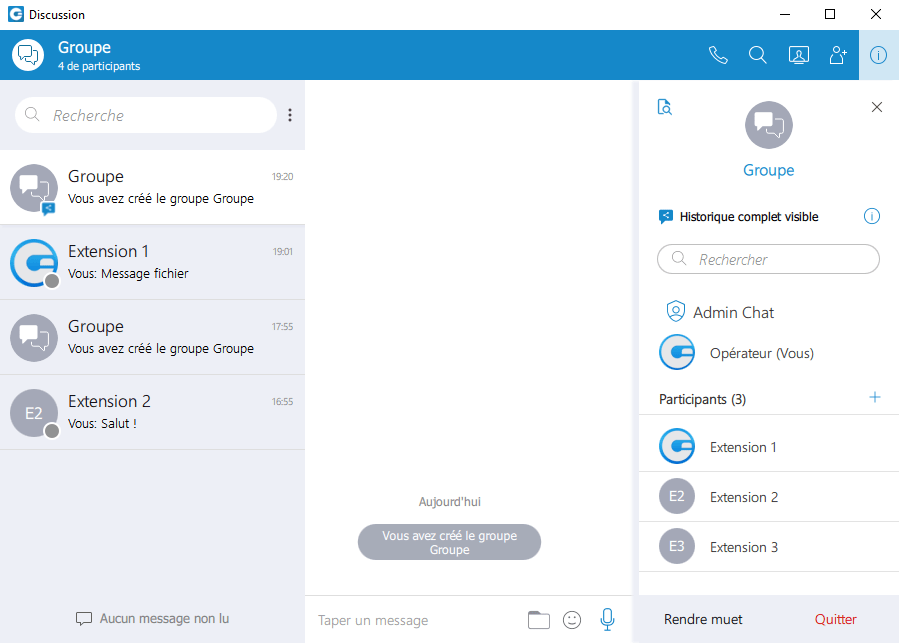This screenshot has width=899, height=643.
Task: Click the 4 de participants subtitle
Action: (x=99, y=66)
